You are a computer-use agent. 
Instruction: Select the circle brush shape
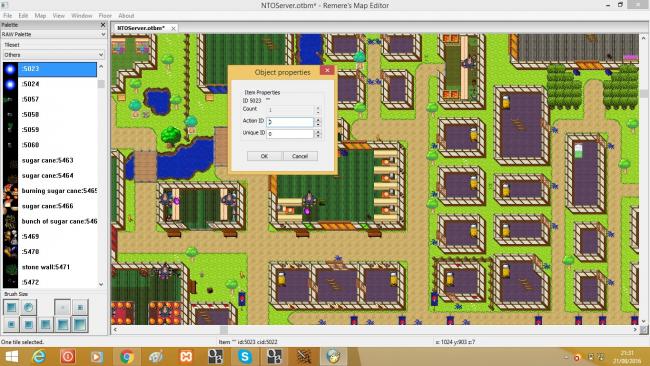[29, 307]
